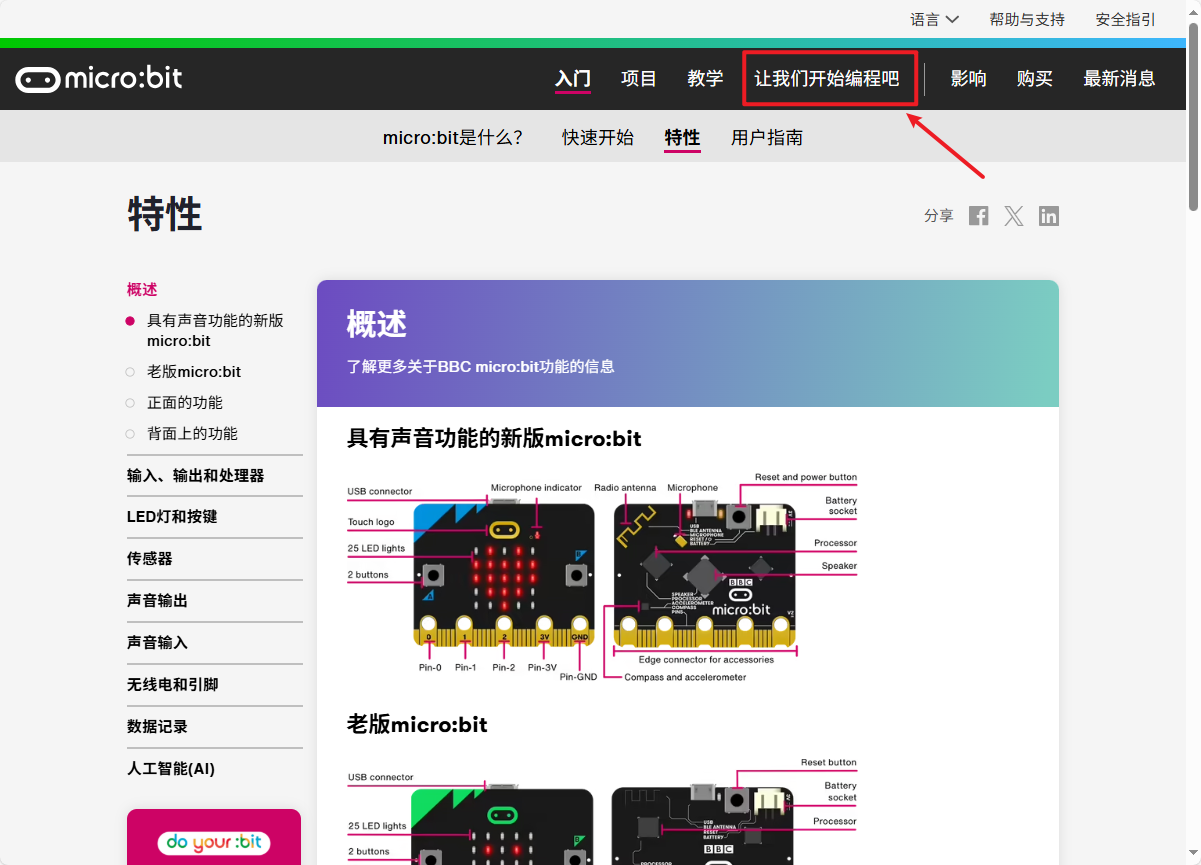
Task: Open 帮助与支持 link
Action: 1027,19
